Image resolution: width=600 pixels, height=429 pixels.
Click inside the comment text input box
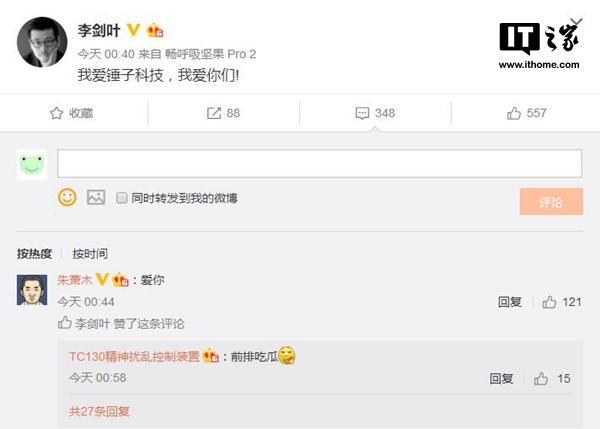(320, 163)
